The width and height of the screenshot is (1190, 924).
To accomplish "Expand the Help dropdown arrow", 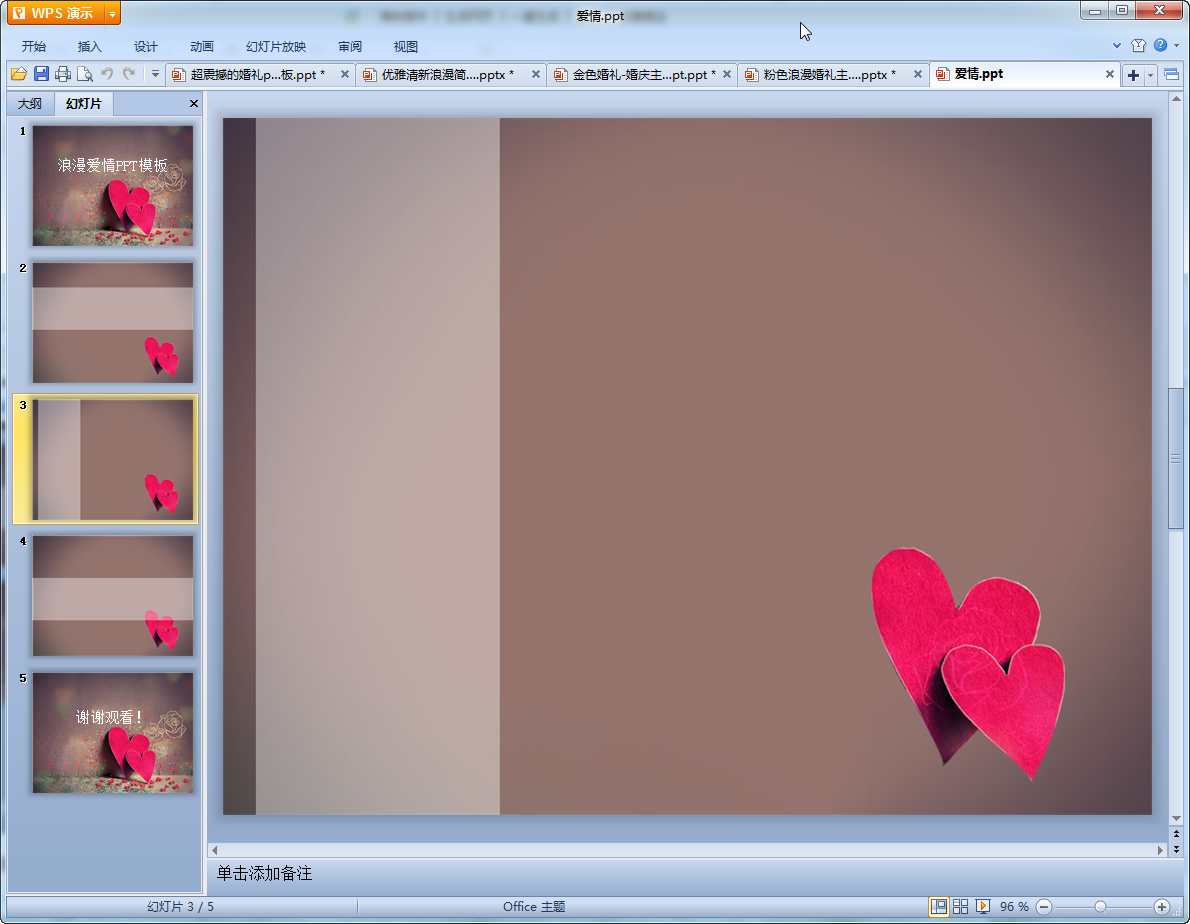I will coord(1176,46).
